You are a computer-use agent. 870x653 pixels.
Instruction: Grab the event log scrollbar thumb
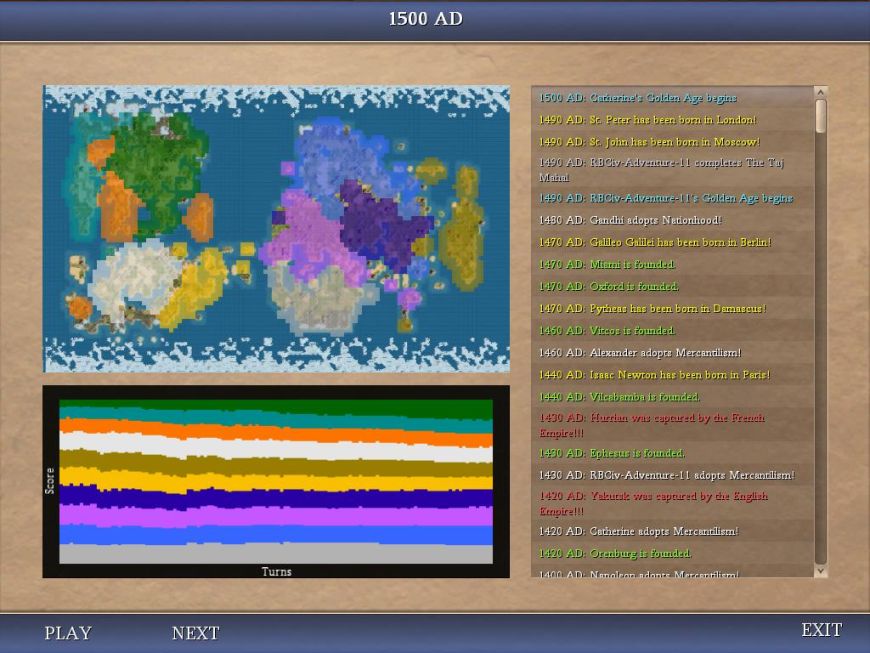pos(821,116)
